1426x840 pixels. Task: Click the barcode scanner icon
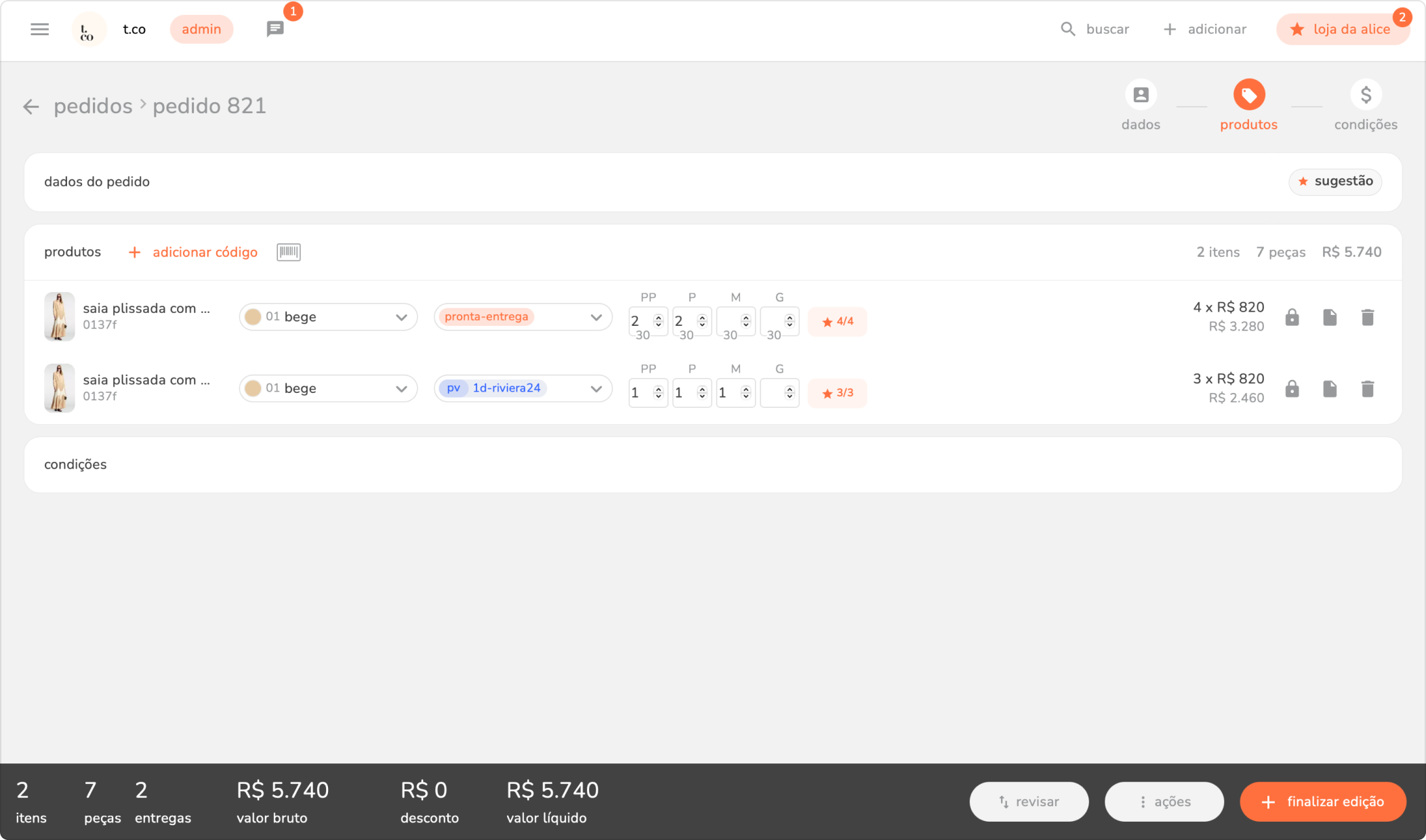tap(288, 252)
